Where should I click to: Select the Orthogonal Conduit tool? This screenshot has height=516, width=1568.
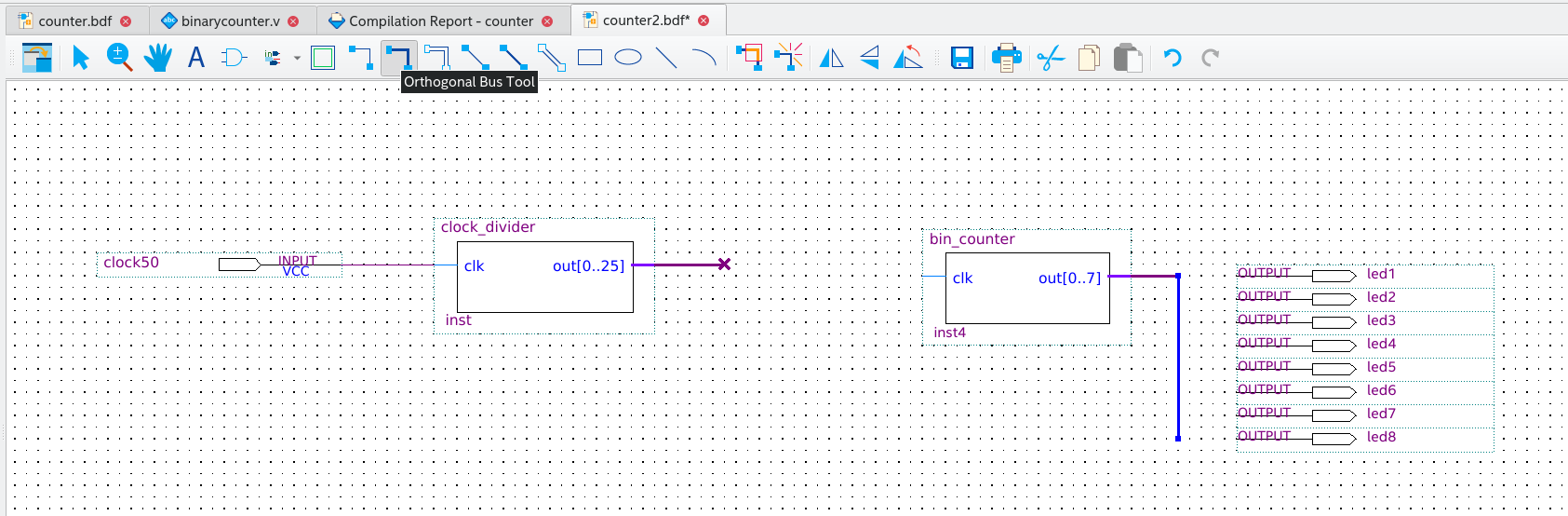437,58
